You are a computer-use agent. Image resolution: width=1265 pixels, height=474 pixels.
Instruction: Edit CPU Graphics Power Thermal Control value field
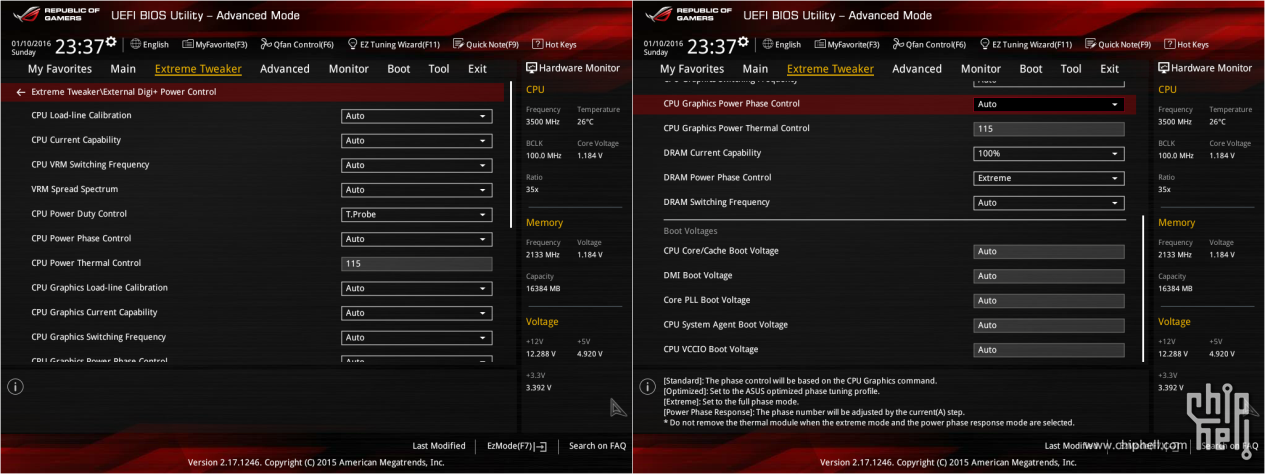click(x=1048, y=129)
